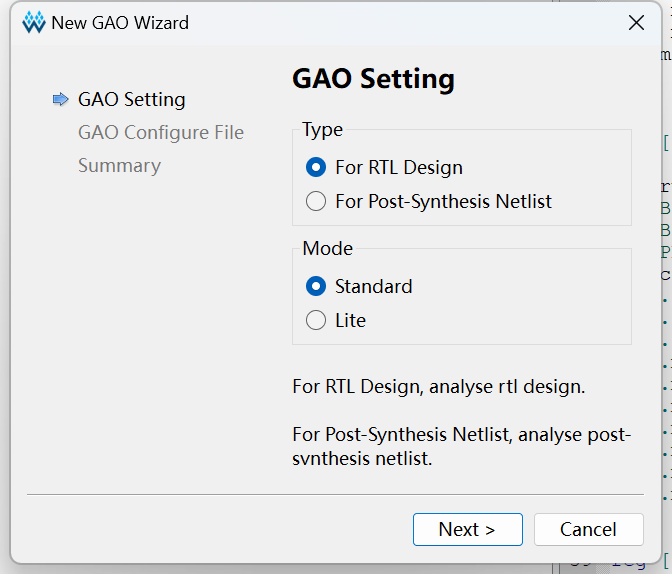Click the blue arrow step indicator
Image resolution: width=672 pixels, height=574 pixels.
(60, 99)
